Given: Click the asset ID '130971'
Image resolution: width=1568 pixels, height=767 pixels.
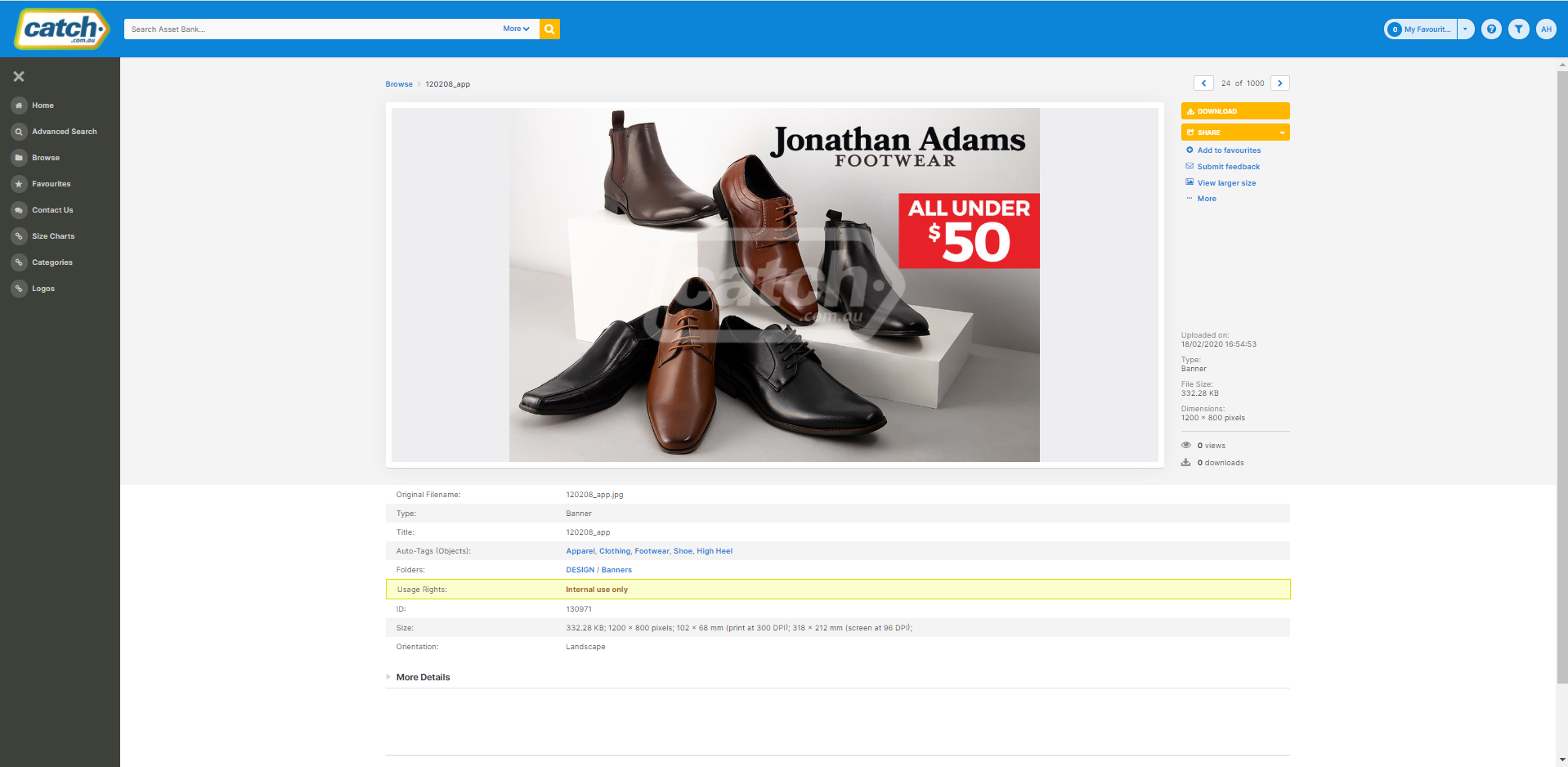Looking at the screenshot, I should point(579,609).
